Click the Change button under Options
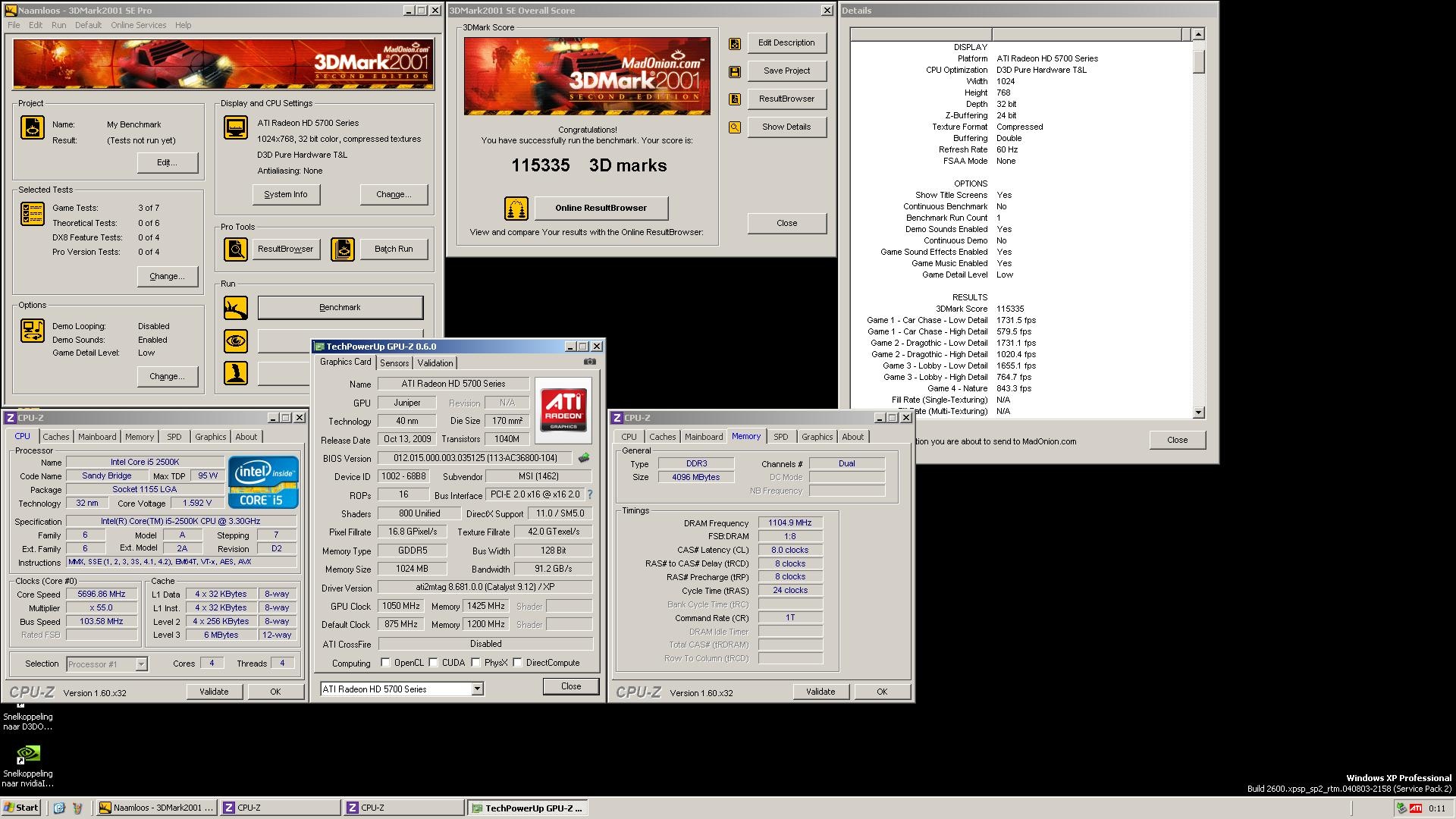Image resolution: width=1456 pixels, height=819 pixels. 167,377
